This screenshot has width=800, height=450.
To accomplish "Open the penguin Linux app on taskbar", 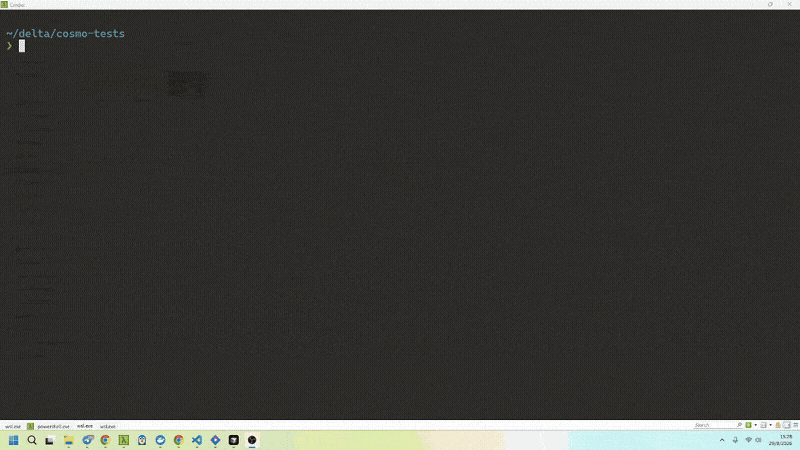I will tap(142, 440).
